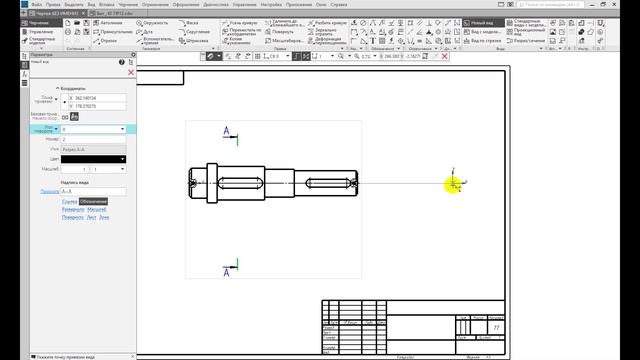
Task: Click the search commands field
Action: click(551, 4)
